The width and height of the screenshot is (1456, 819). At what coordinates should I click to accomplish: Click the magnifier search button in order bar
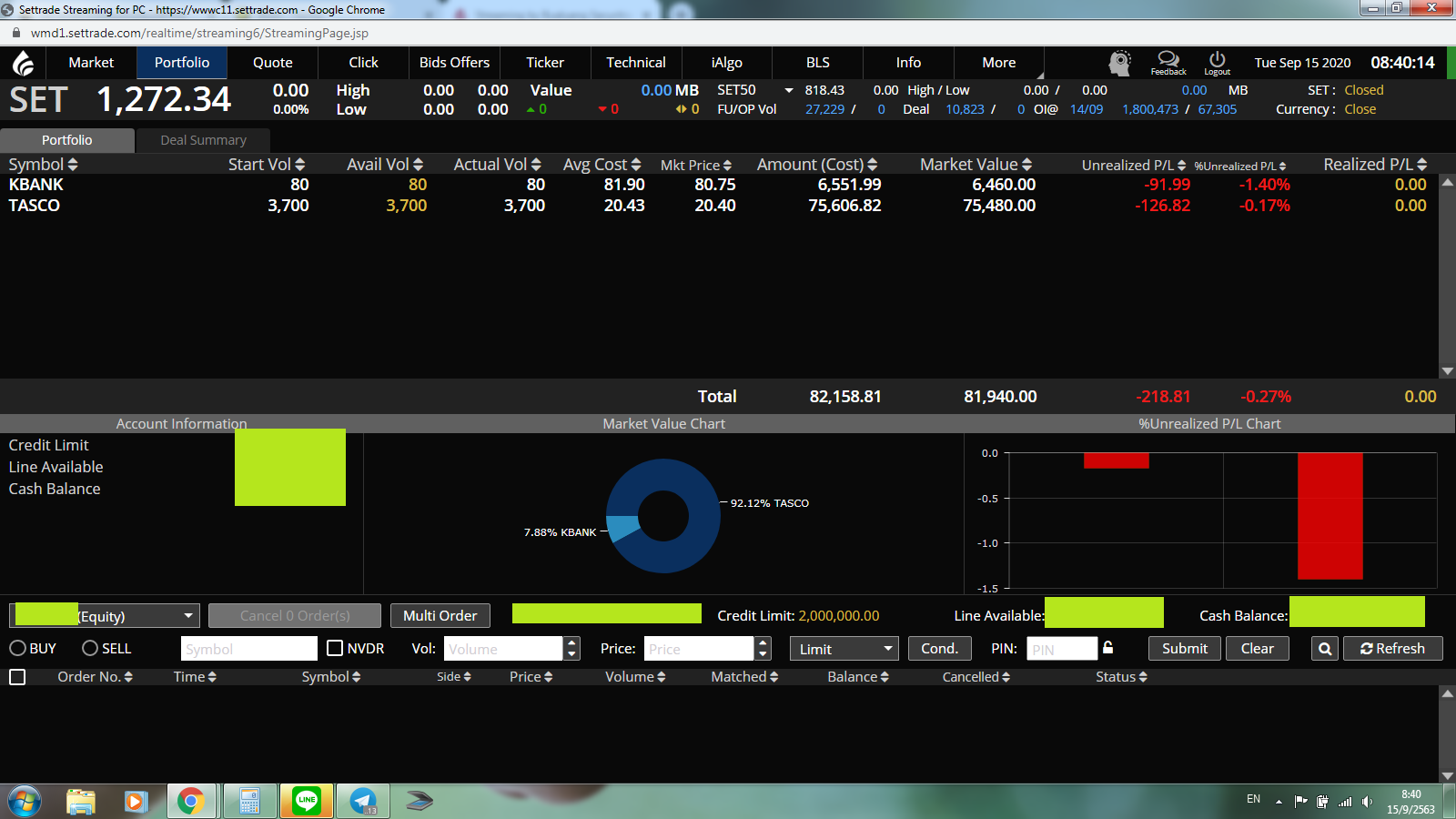pos(1325,649)
